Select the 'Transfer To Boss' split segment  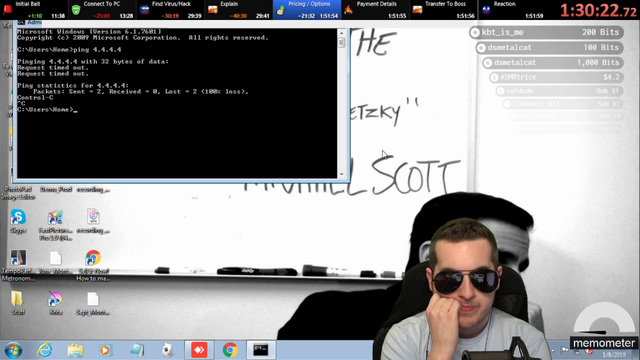[x=443, y=10]
